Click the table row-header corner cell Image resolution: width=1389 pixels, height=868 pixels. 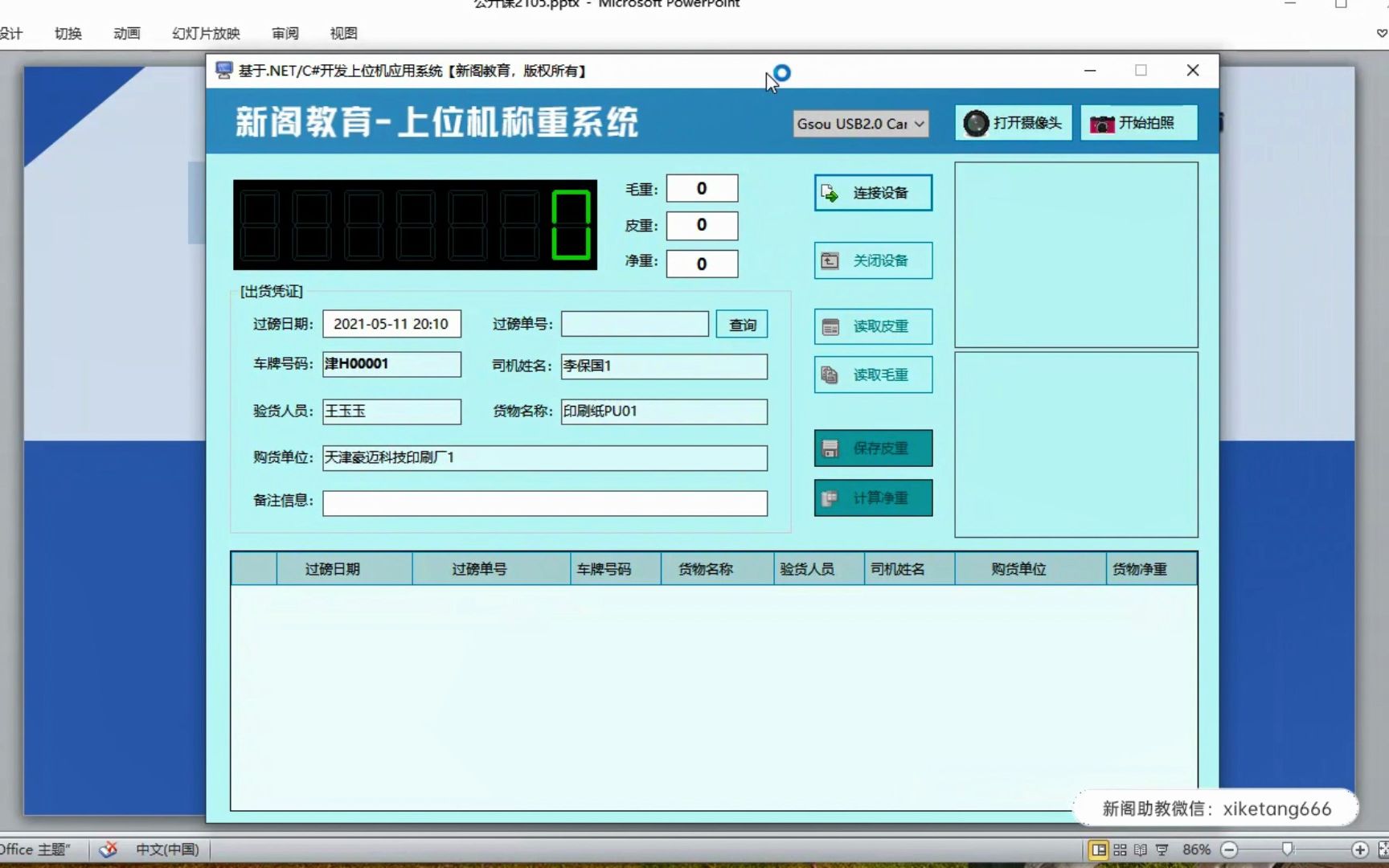pos(254,569)
